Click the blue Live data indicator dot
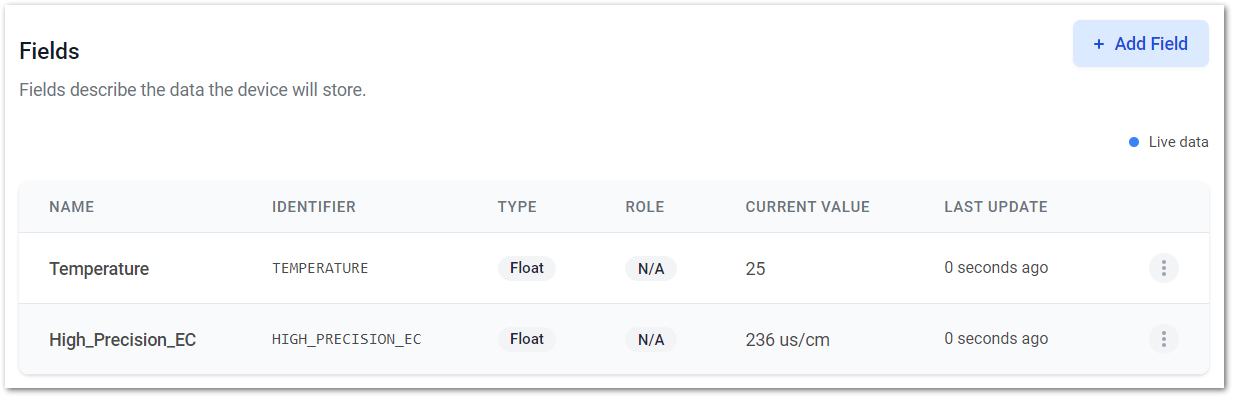Viewport: 1233px width, 397px height. tap(1134, 142)
